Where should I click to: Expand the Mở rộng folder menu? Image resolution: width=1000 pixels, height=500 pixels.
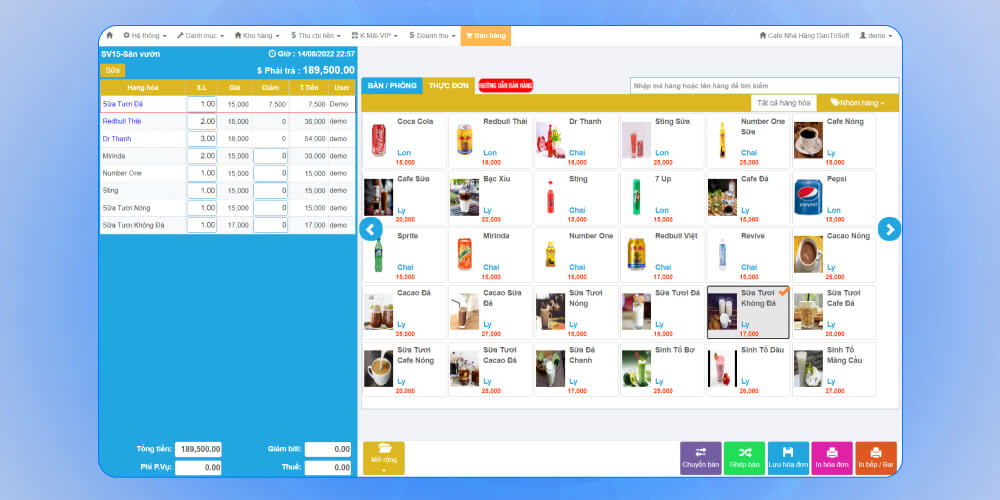[x=384, y=457]
